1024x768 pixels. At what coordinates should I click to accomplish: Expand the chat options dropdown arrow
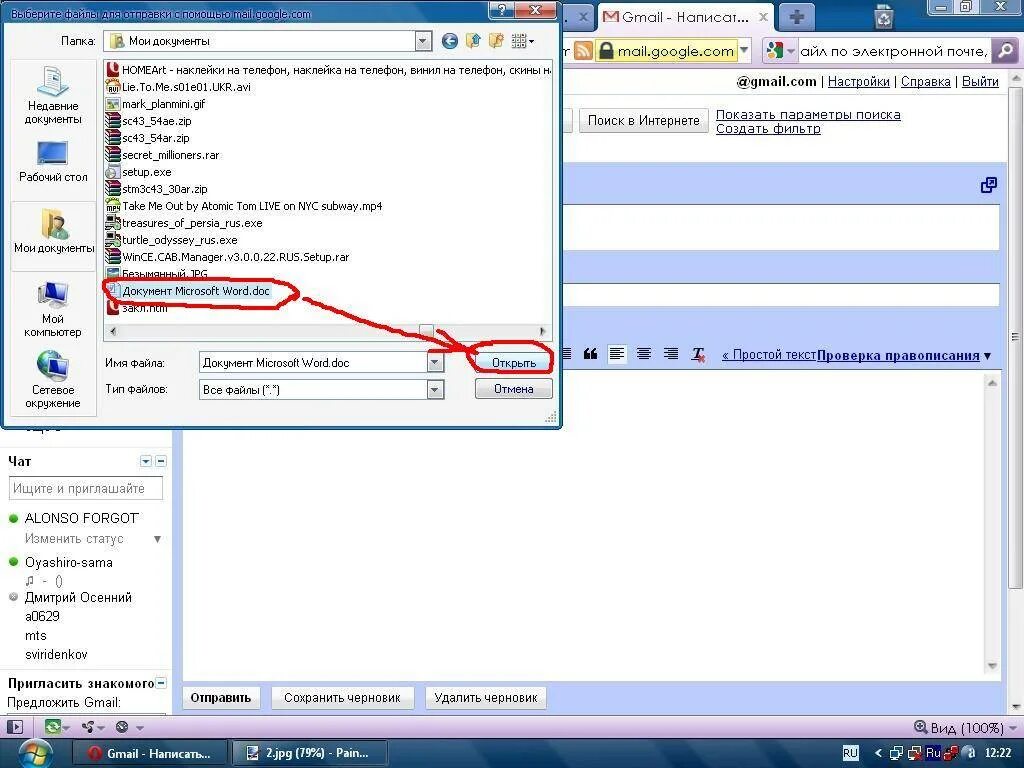pos(146,462)
